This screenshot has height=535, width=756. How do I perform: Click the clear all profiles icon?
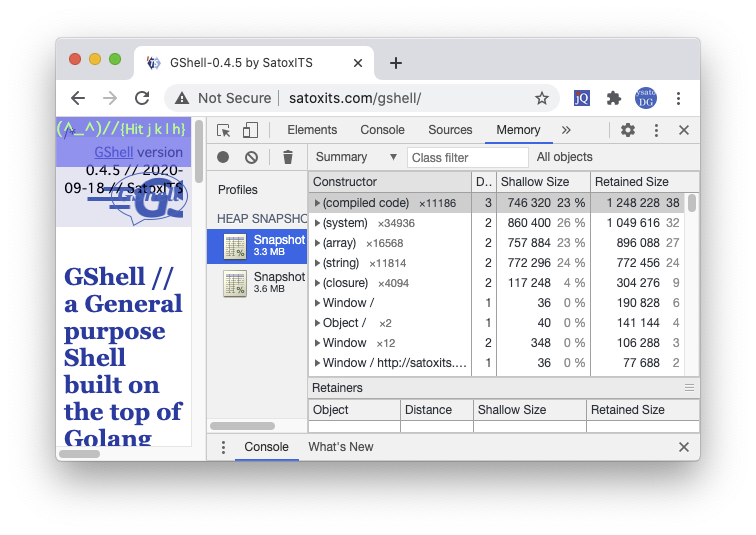[252, 157]
